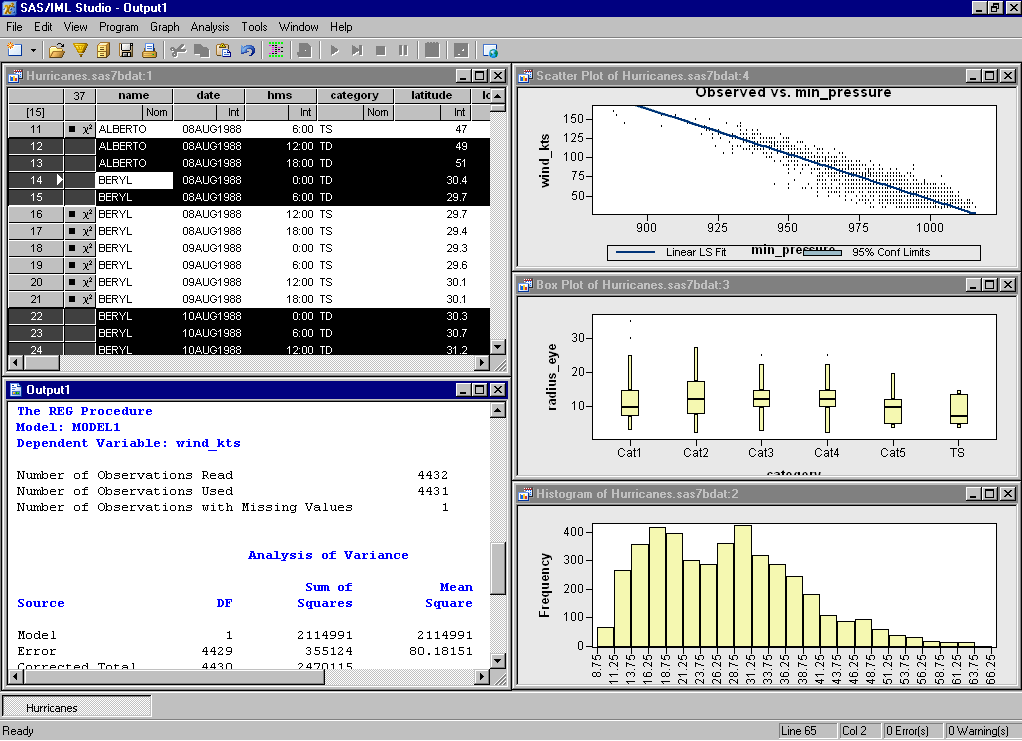Click the New workspace toolbar icon
Screen dimensions: 1022x741
click(14, 50)
